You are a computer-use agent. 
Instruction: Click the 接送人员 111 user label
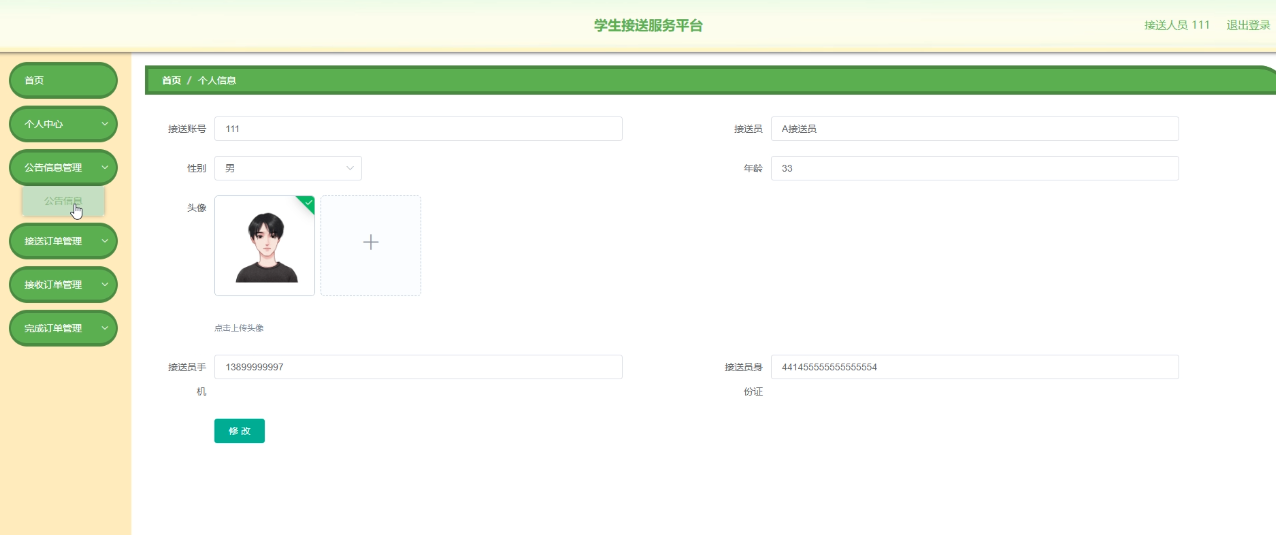point(1177,25)
